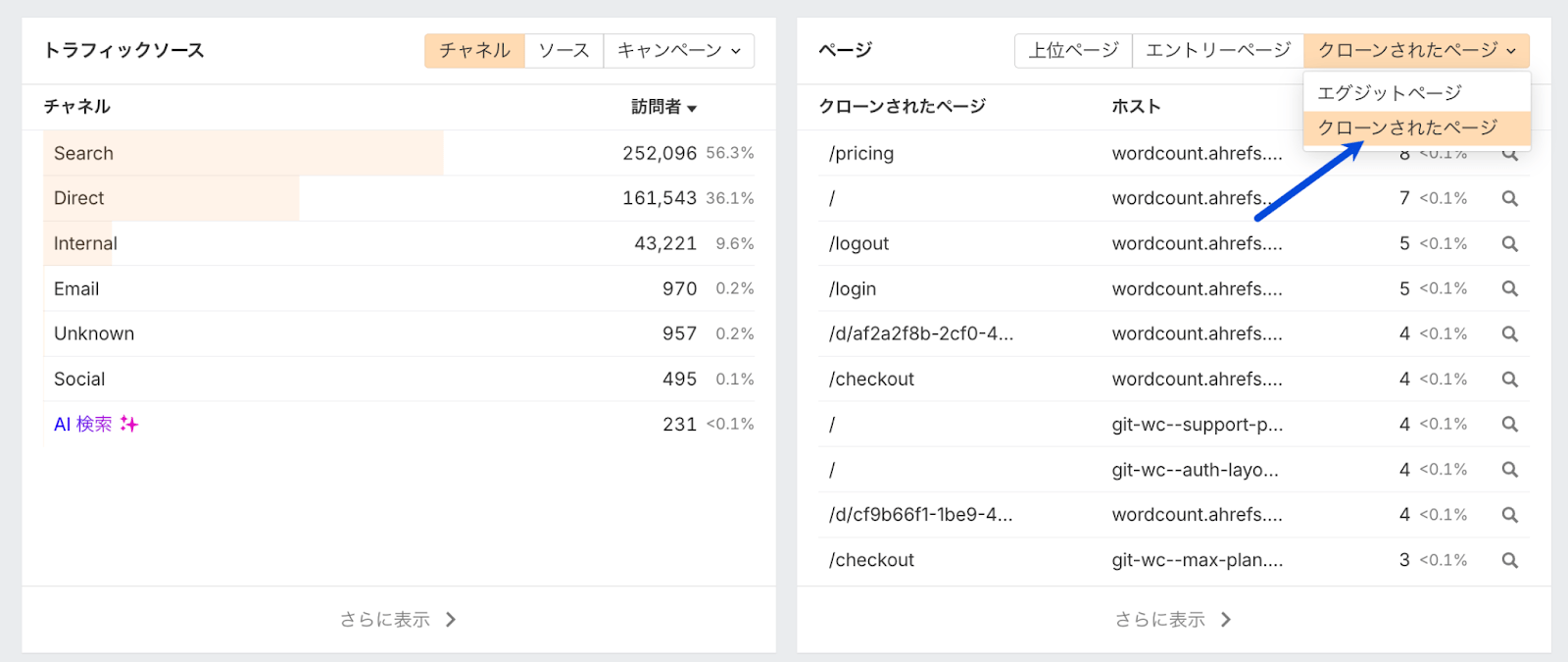The width and height of the screenshot is (1568, 662).
Task: Click magnifier icon for /d/cf9b66f1-1be9 row
Action: (1509, 515)
